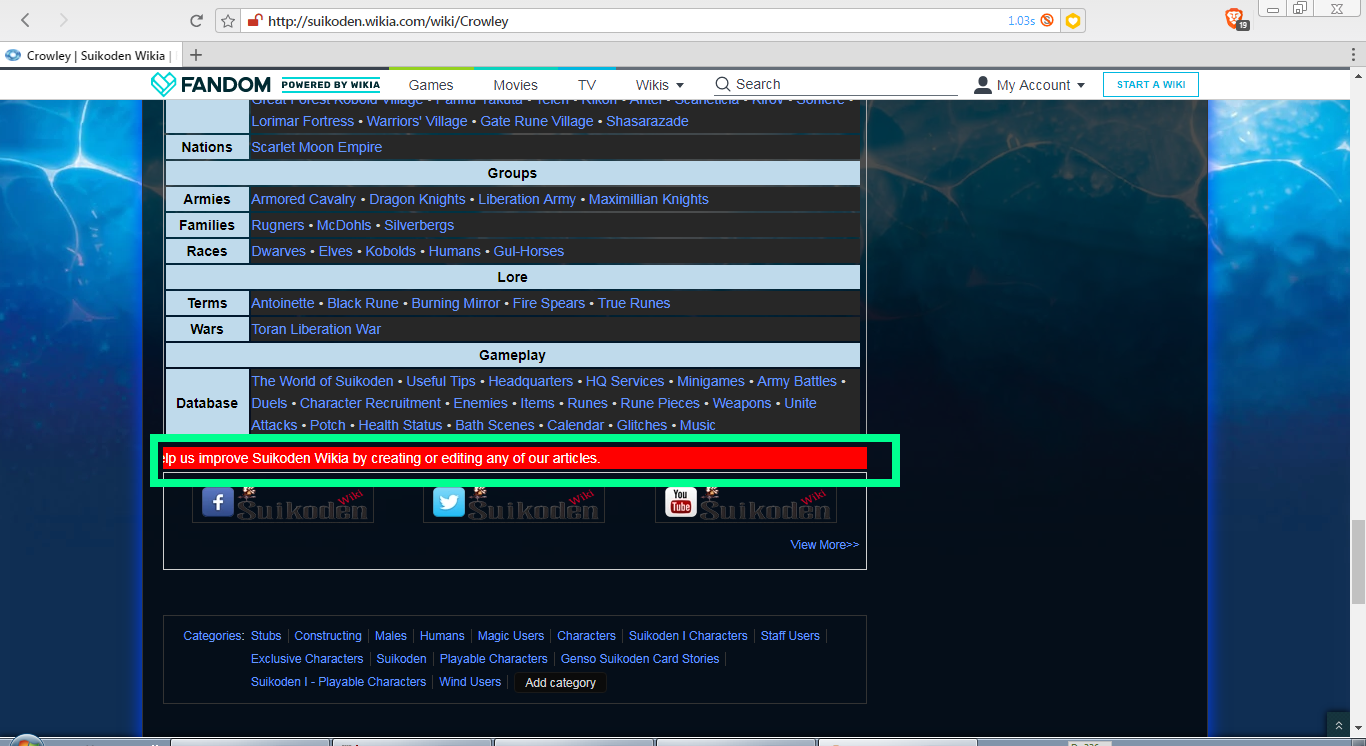This screenshot has width=1366, height=746.
Task: Open the Shasarazade link
Action: [647, 121]
